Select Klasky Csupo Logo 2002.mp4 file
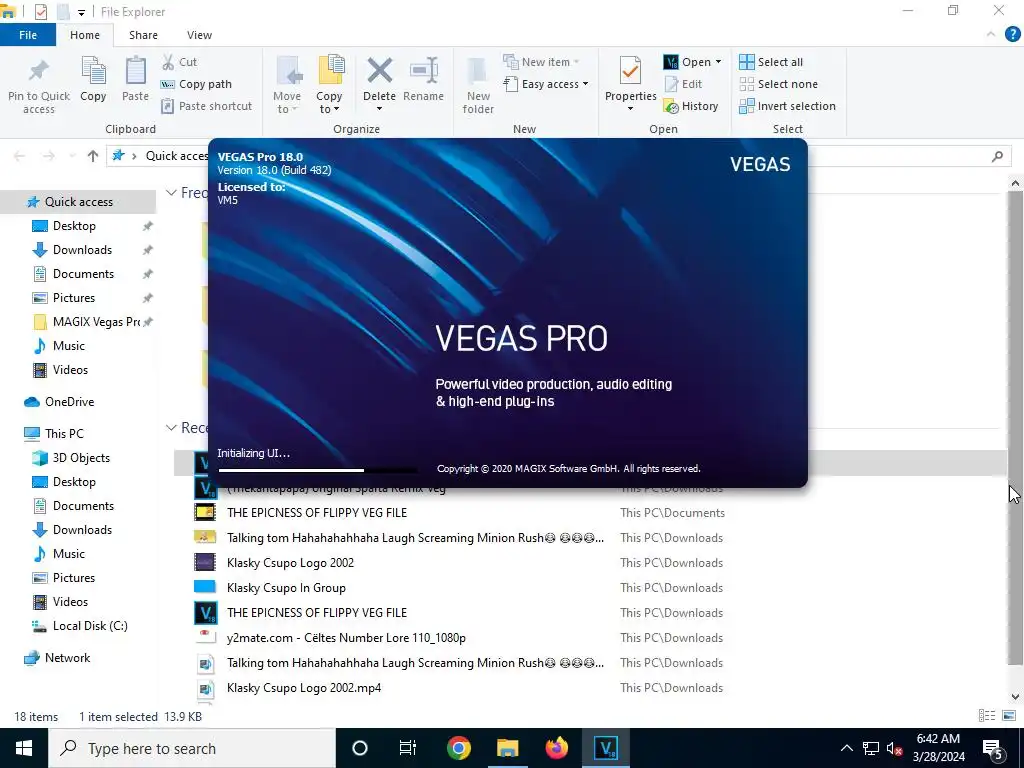 (x=304, y=688)
